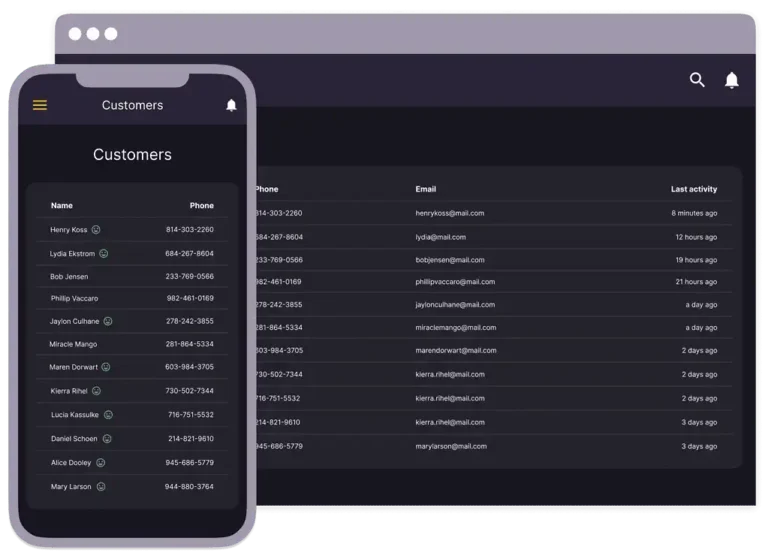This screenshot has height=556, width=768.
Task: Sort the desktop table by Email
Action: click(426, 189)
